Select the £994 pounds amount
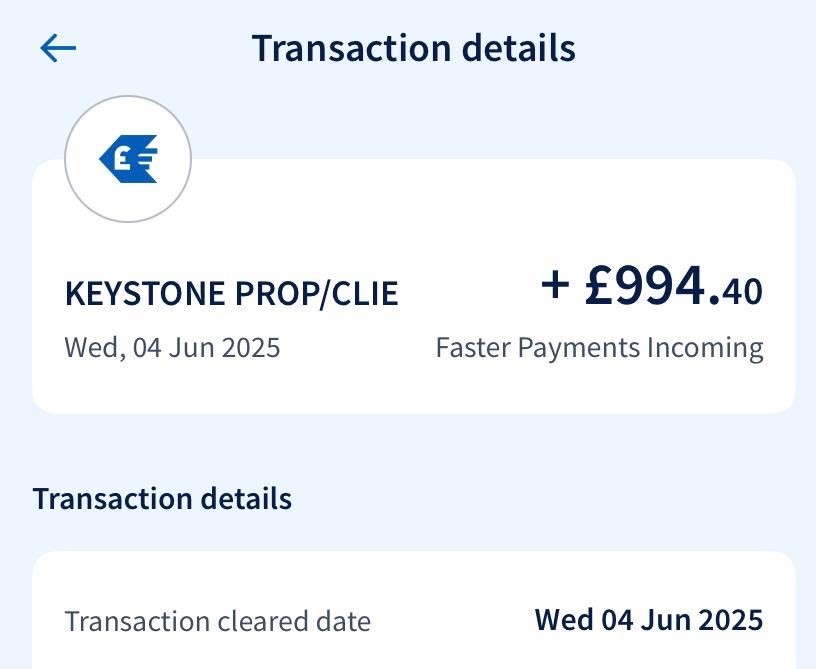Viewport: 816px width, 669px height. (651, 286)
